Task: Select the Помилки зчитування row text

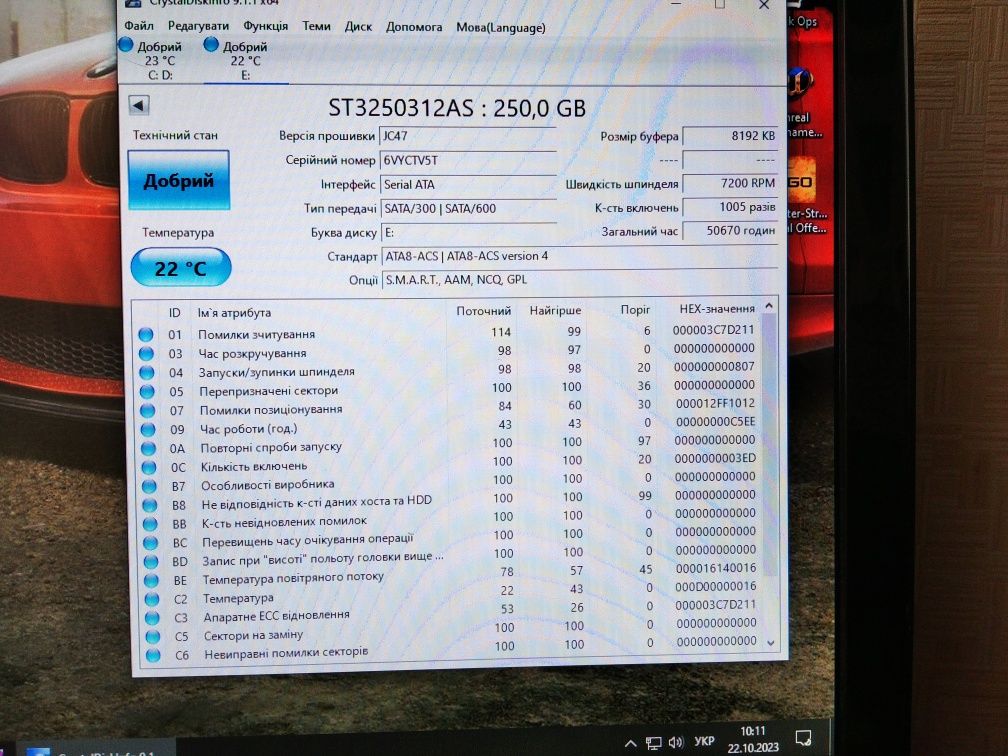Action: 256,334
